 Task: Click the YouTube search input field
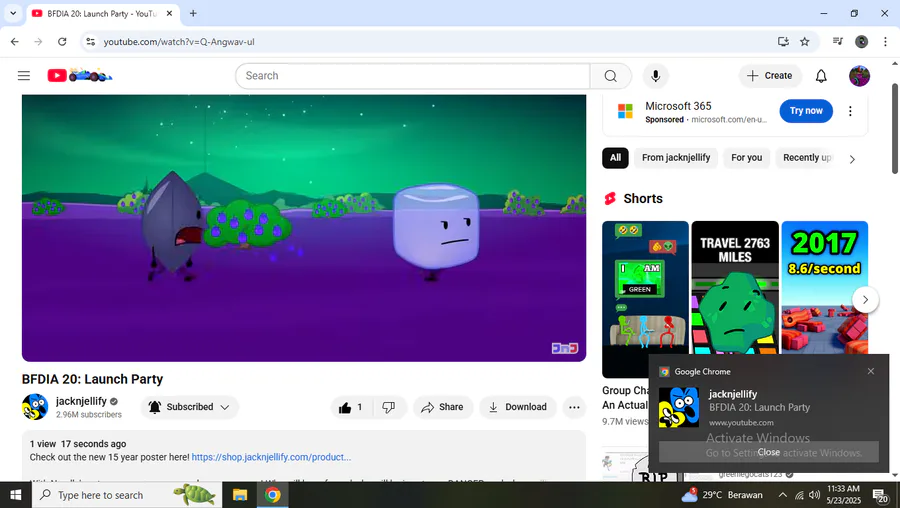[x=413, y=76]
